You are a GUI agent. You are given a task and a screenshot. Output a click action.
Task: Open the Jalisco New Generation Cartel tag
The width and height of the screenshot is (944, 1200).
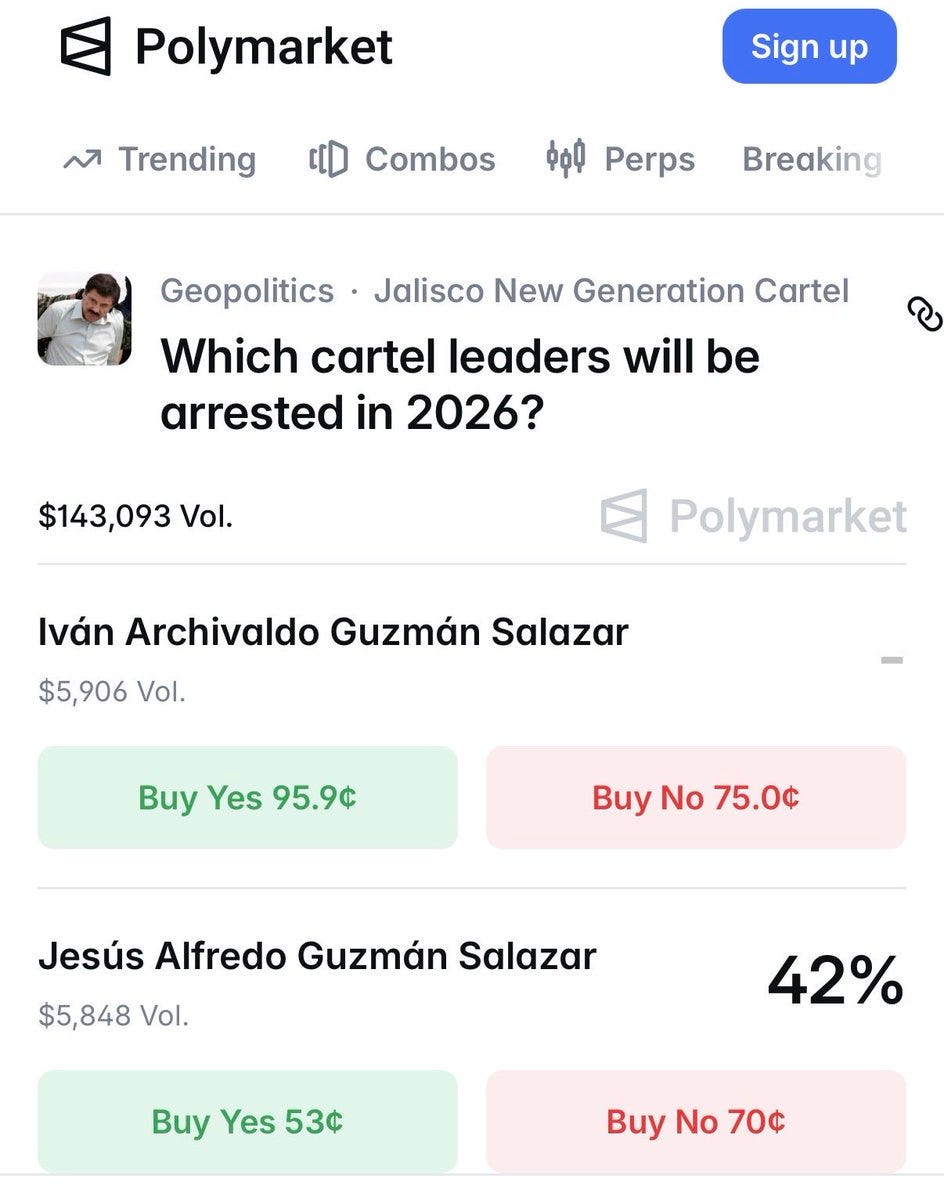[x=611, y=290]
